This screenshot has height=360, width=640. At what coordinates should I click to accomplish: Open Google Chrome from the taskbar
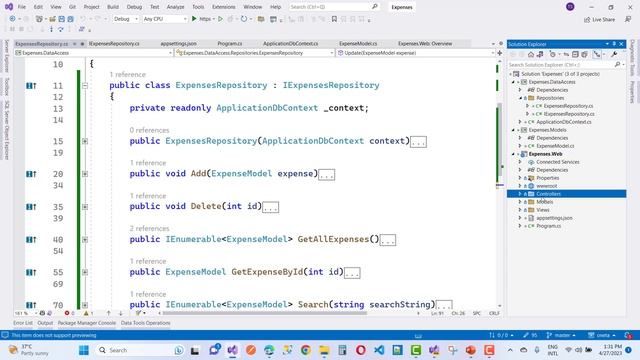[306, 350]
